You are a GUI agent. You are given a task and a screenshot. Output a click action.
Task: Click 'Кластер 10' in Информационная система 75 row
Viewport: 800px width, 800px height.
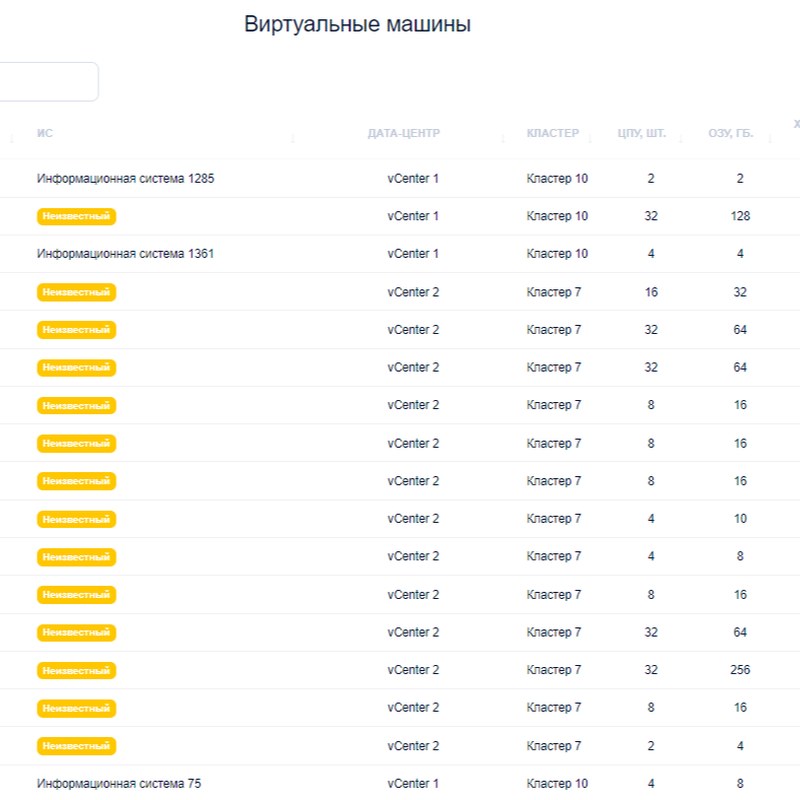pos(557,783)
